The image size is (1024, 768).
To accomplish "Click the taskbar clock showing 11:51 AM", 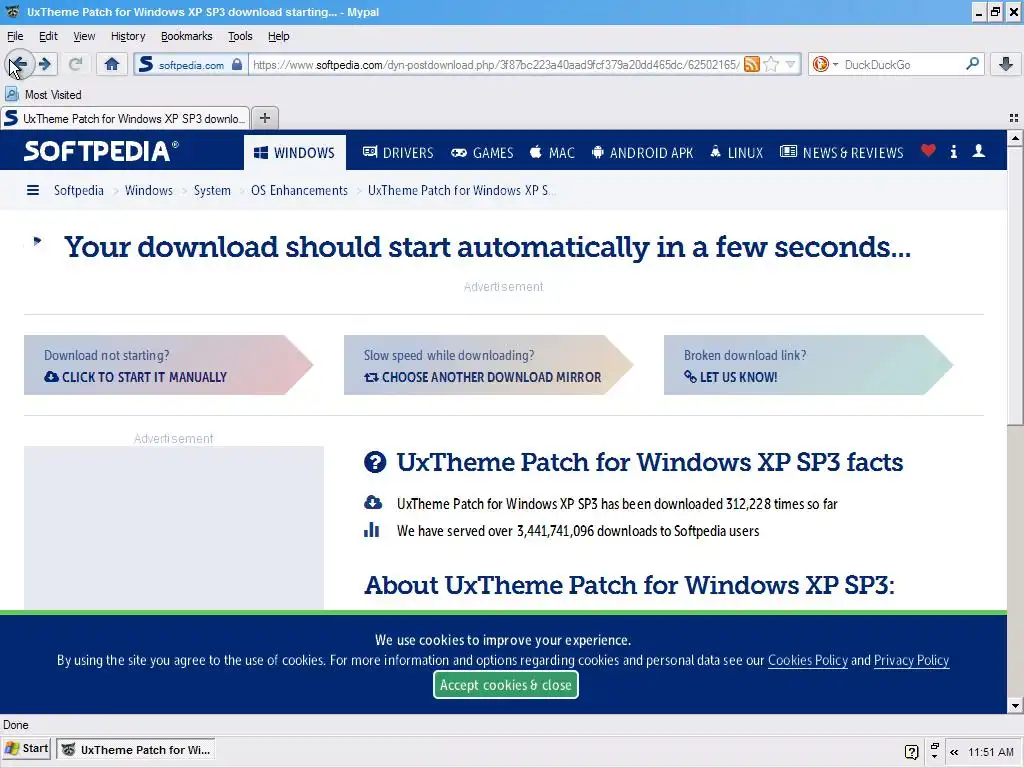I will click(x=991, y=752).
